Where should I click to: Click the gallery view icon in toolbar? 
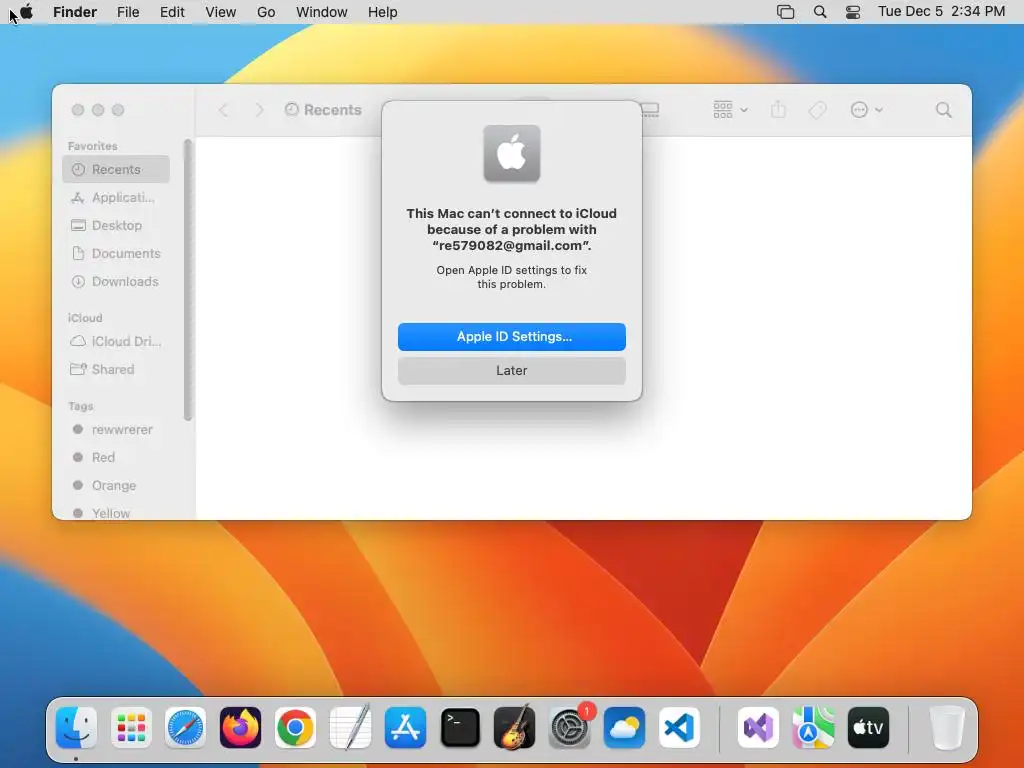[x=650, y=110]
